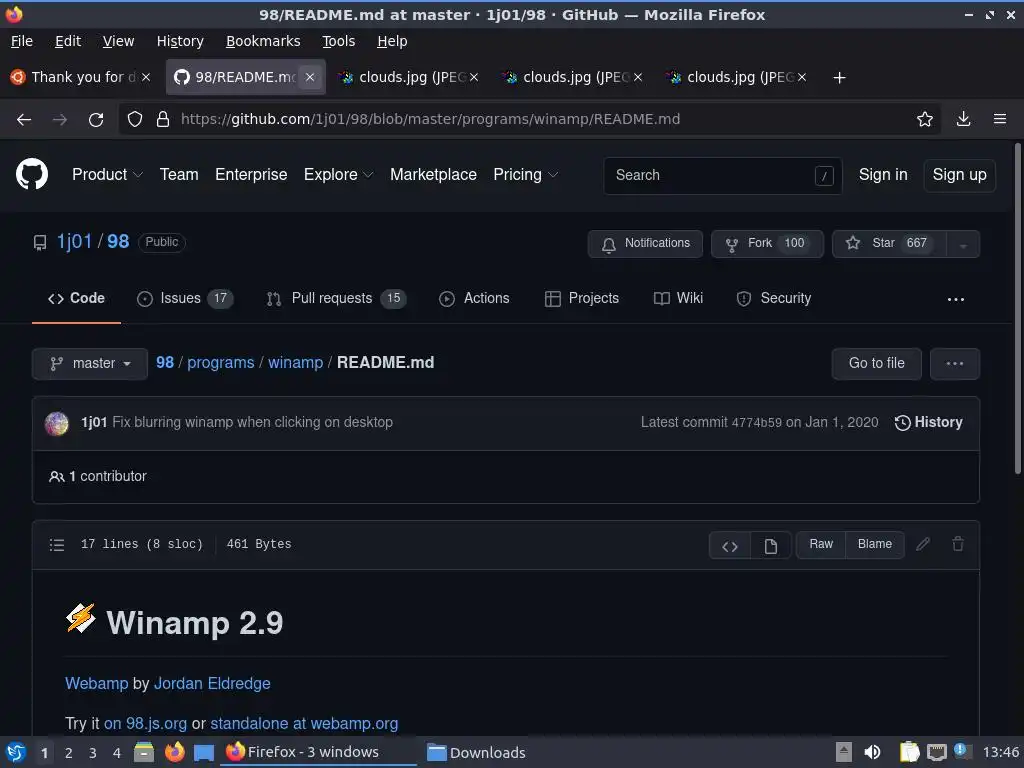
Task: Open Firefox downloads arrow icon
Action: [x=963, y=119]
